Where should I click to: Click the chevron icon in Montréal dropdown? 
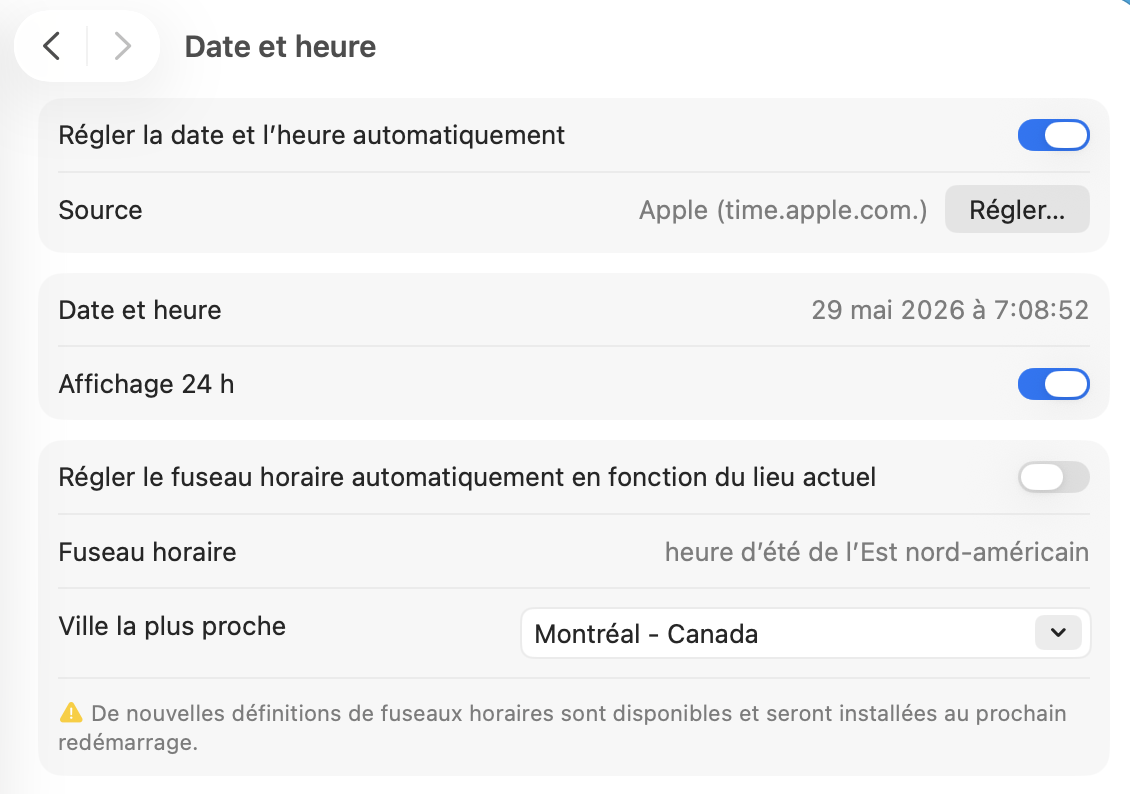pyautogui.click(x=1058, y=633)
